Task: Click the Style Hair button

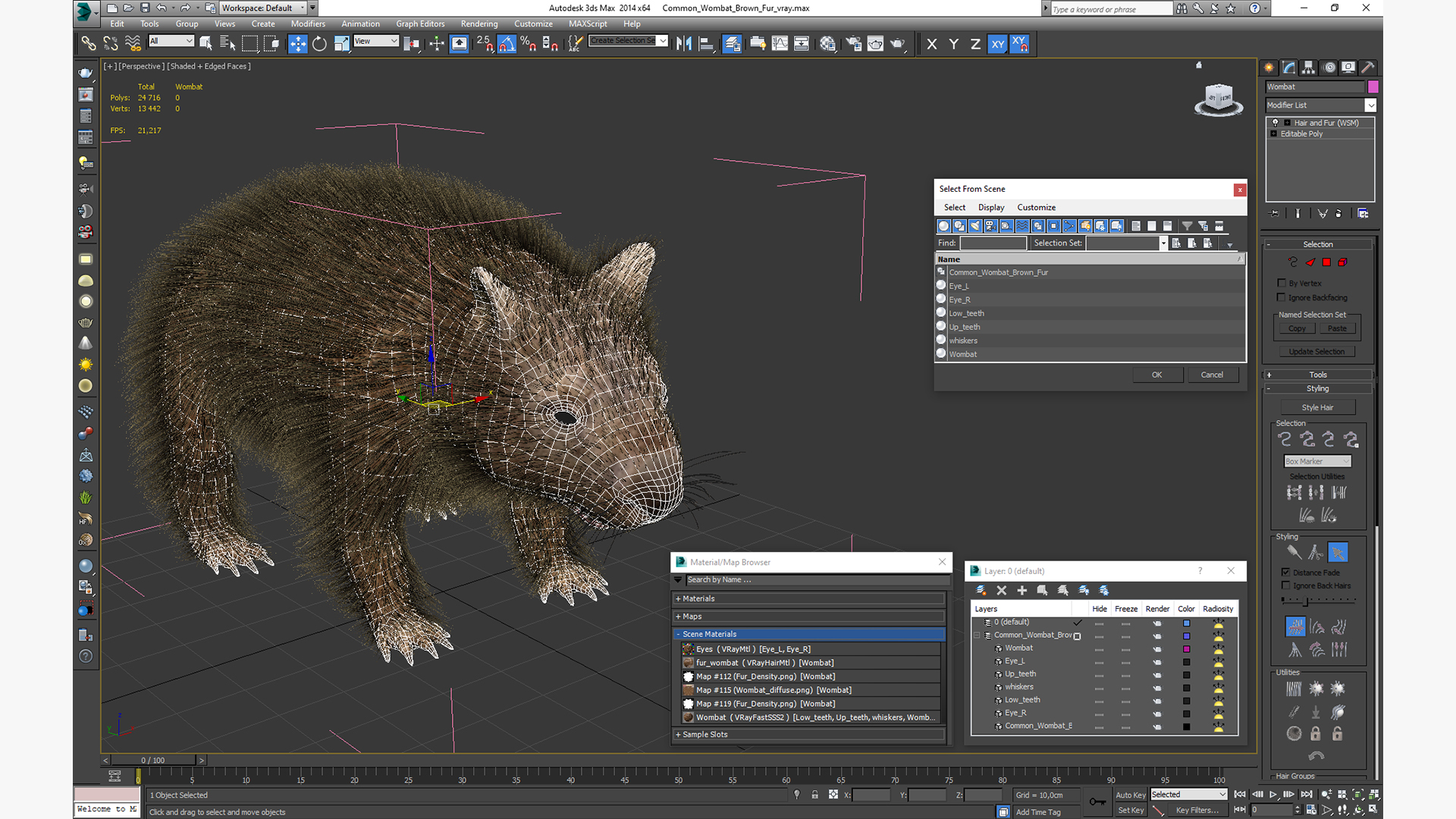Action: coord(1317,407)
